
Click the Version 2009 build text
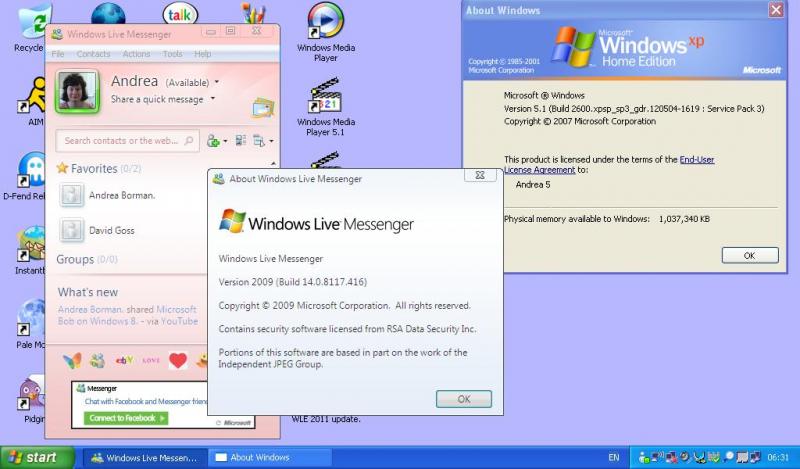[x=293, y=282]
